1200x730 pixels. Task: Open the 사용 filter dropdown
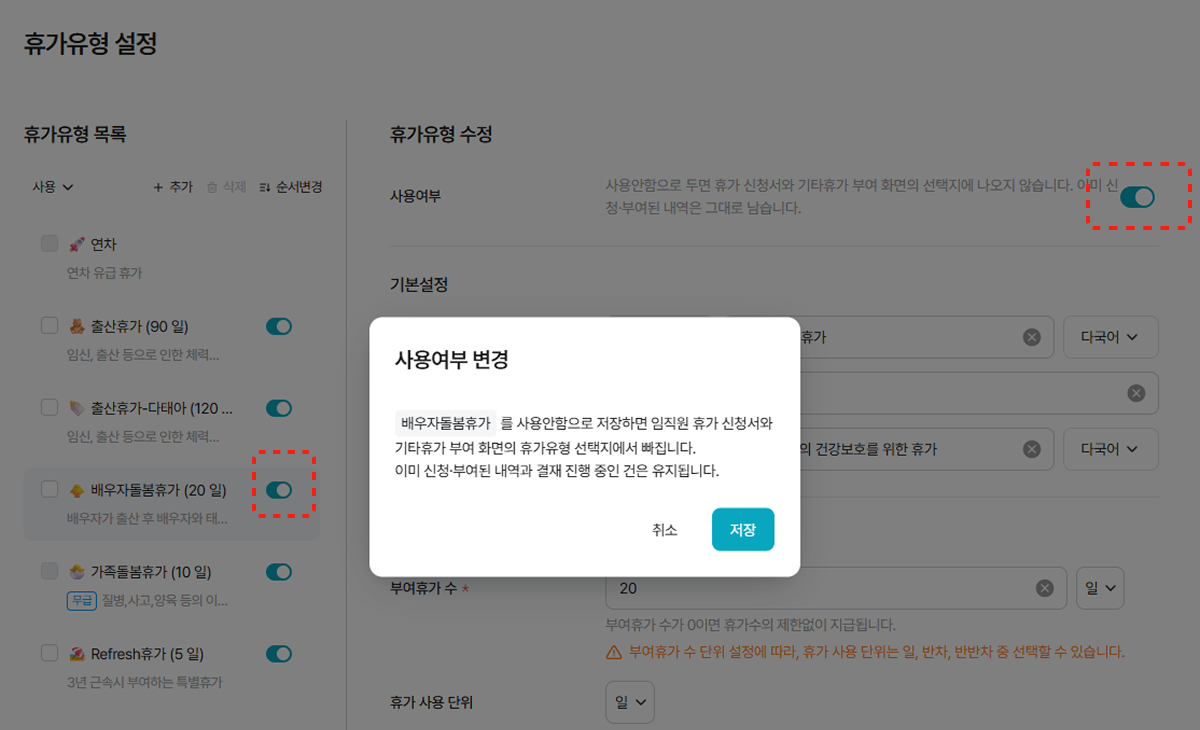[x=53, y=187]
